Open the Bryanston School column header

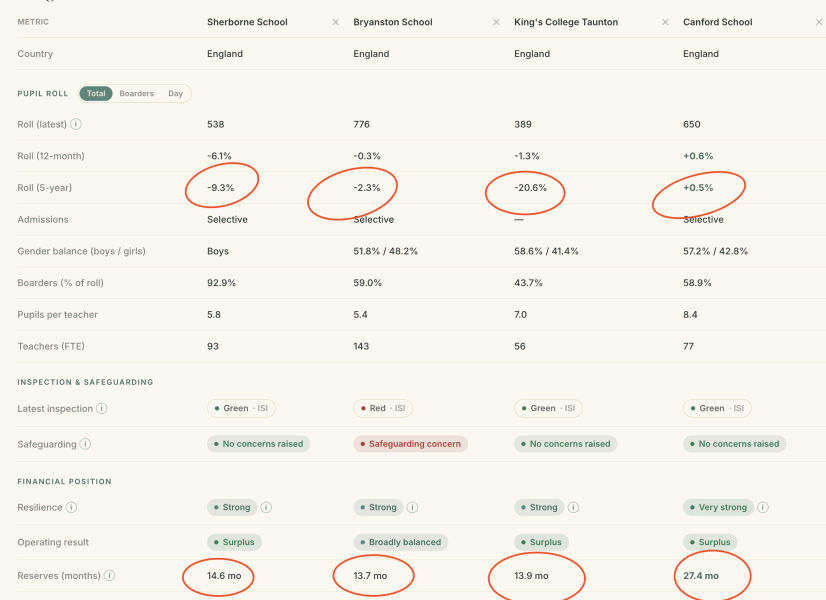coord(393,22)
